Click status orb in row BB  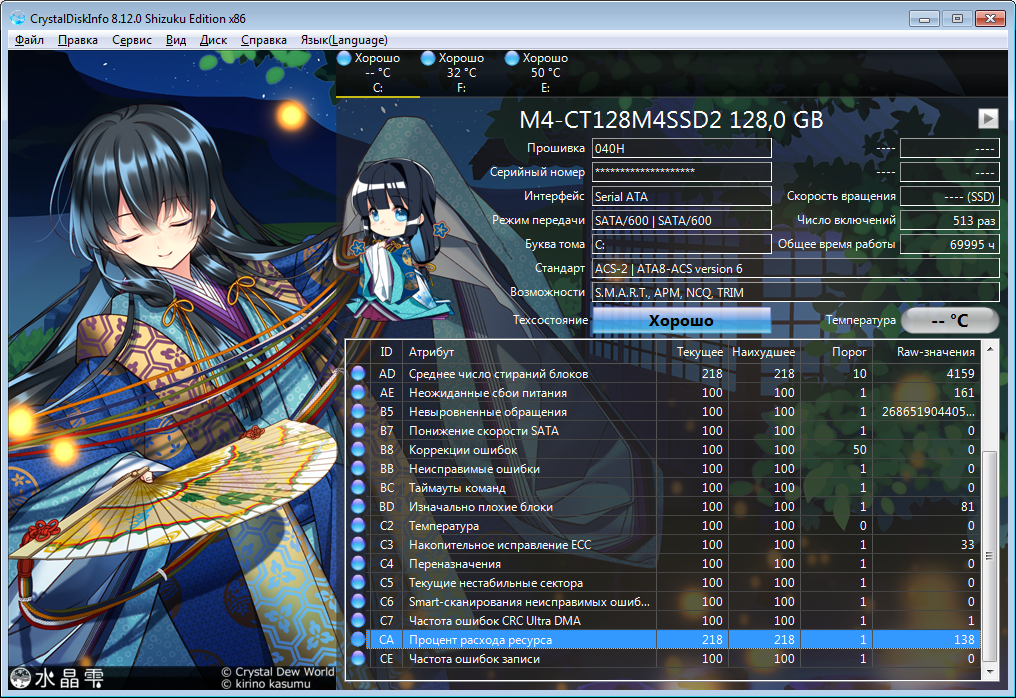click(358, 469)
